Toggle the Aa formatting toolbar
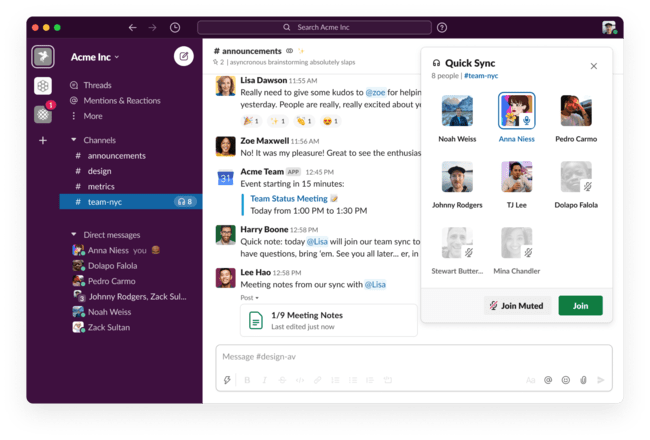 (530, 380)
